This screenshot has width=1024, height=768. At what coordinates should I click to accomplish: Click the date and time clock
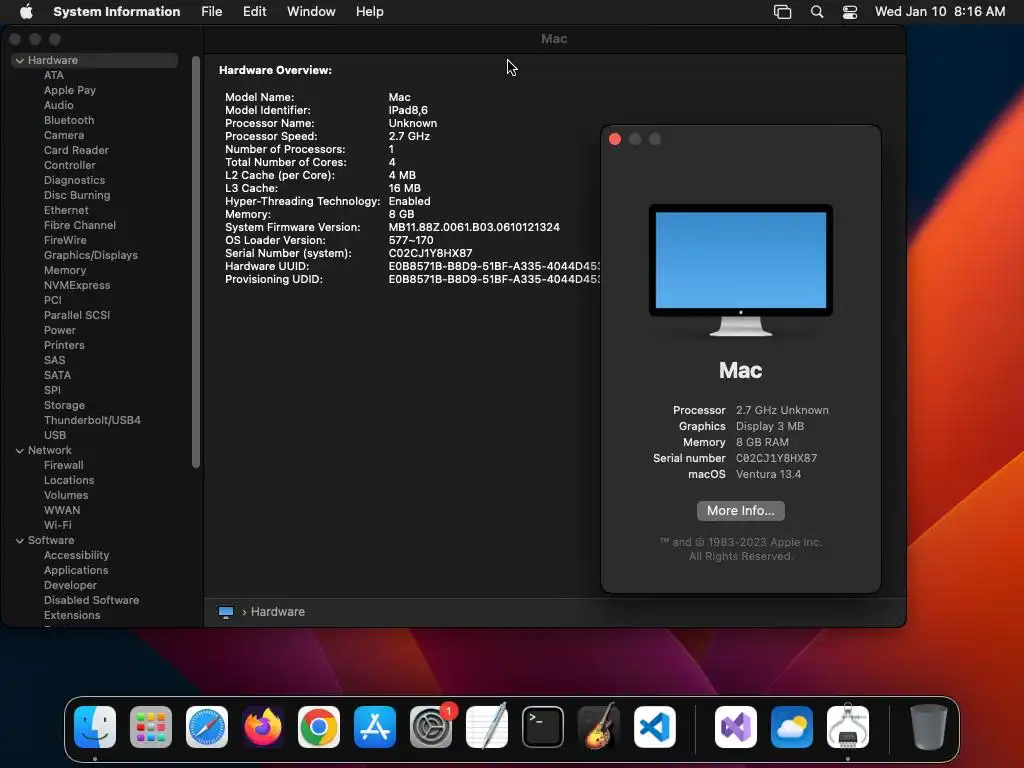[940, 12]
